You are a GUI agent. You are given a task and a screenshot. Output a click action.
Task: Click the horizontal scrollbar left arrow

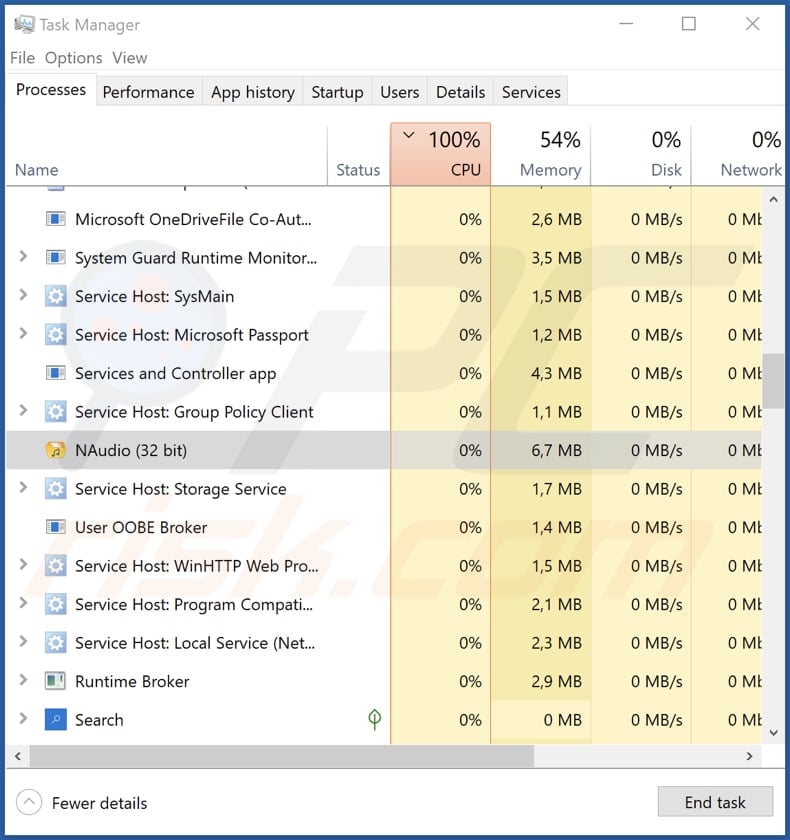tap(18, 756)
